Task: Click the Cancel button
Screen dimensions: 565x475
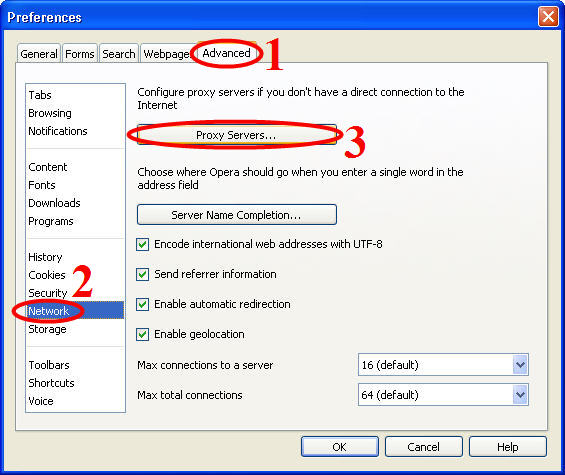Action: pyautogui.click(x=424, y=447)
